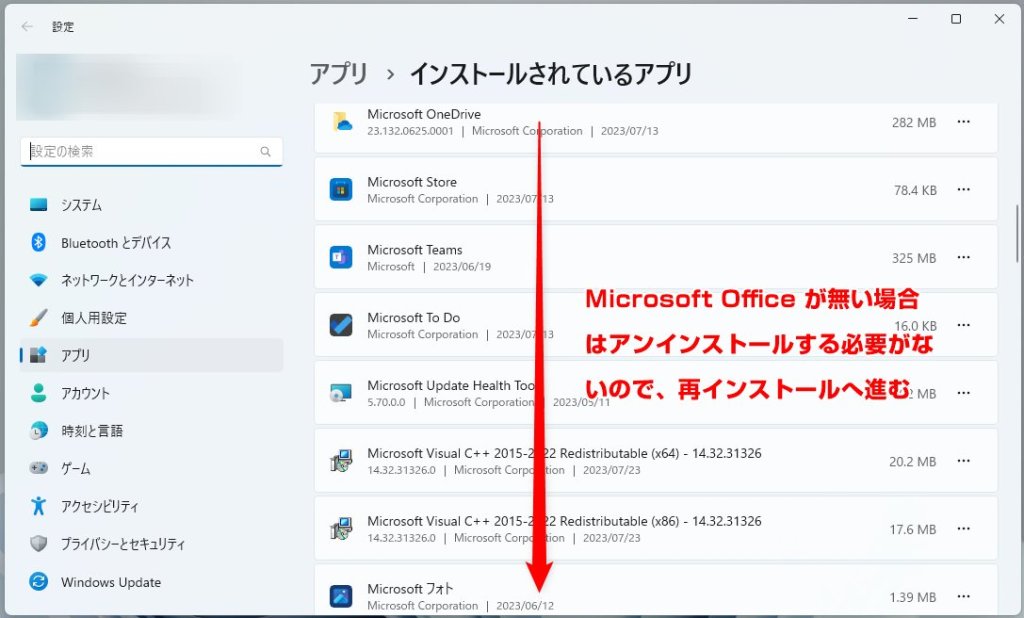Minimize the 設定 window
Viewport: 1024px width, 618px height.
click(913, 19)
